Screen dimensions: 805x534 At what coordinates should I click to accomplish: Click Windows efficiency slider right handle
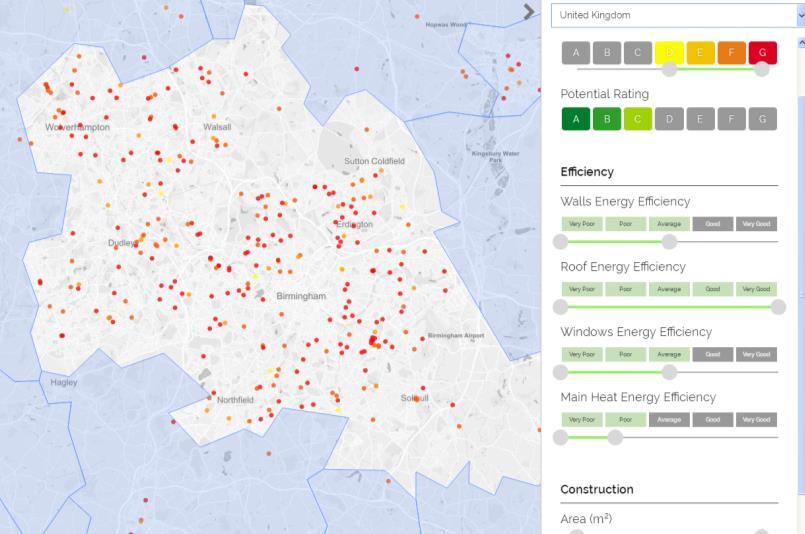tap(669, 372)
